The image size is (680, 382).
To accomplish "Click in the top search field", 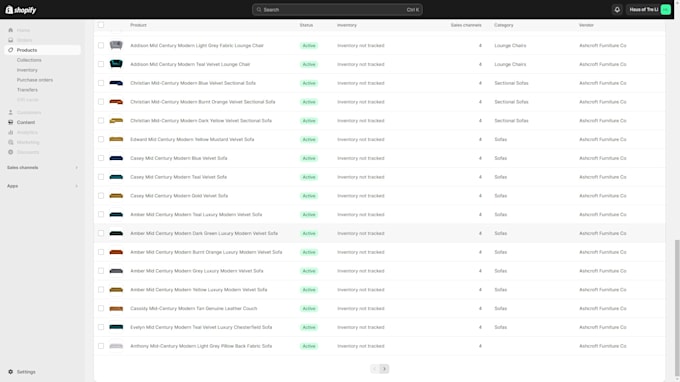I will click(337, 10).
